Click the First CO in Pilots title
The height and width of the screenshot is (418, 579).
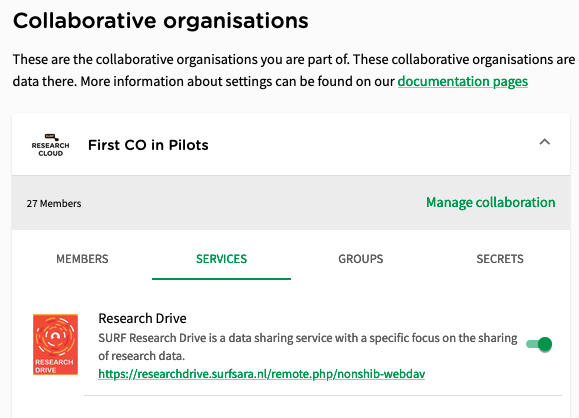148,145
